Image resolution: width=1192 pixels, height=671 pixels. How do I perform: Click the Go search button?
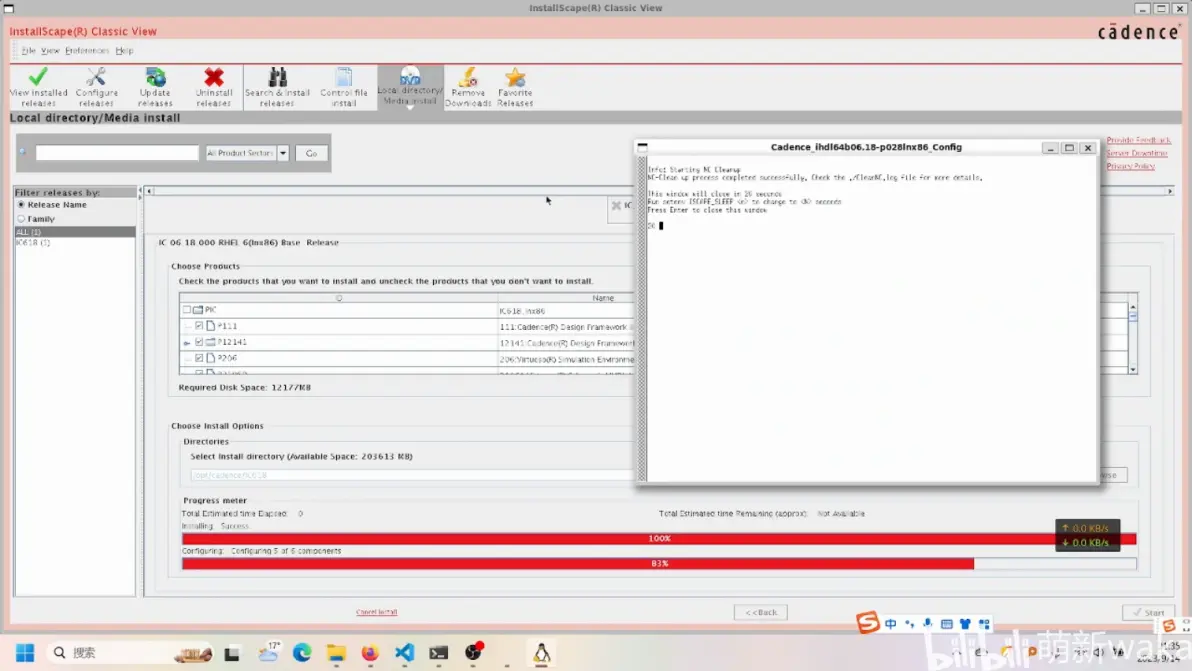[311, 153]
